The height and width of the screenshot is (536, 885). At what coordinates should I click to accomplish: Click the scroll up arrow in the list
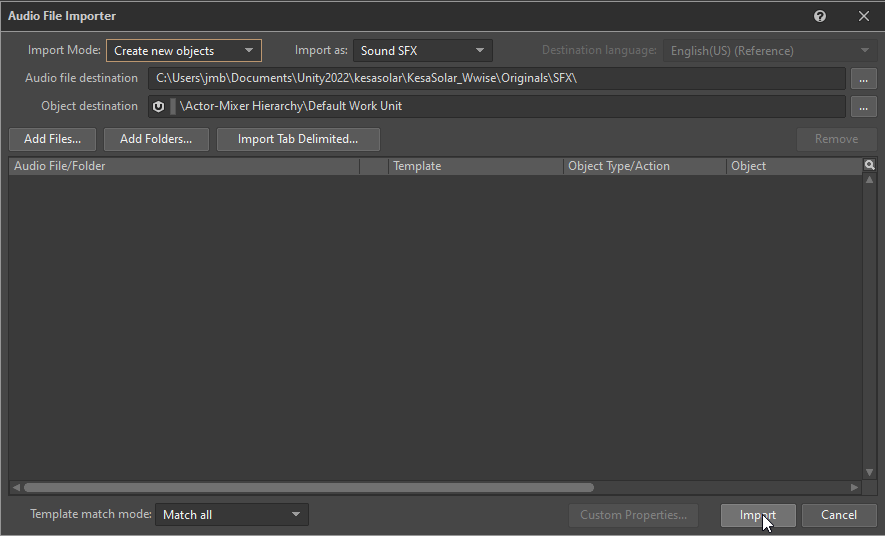click(x=869, y=180)
